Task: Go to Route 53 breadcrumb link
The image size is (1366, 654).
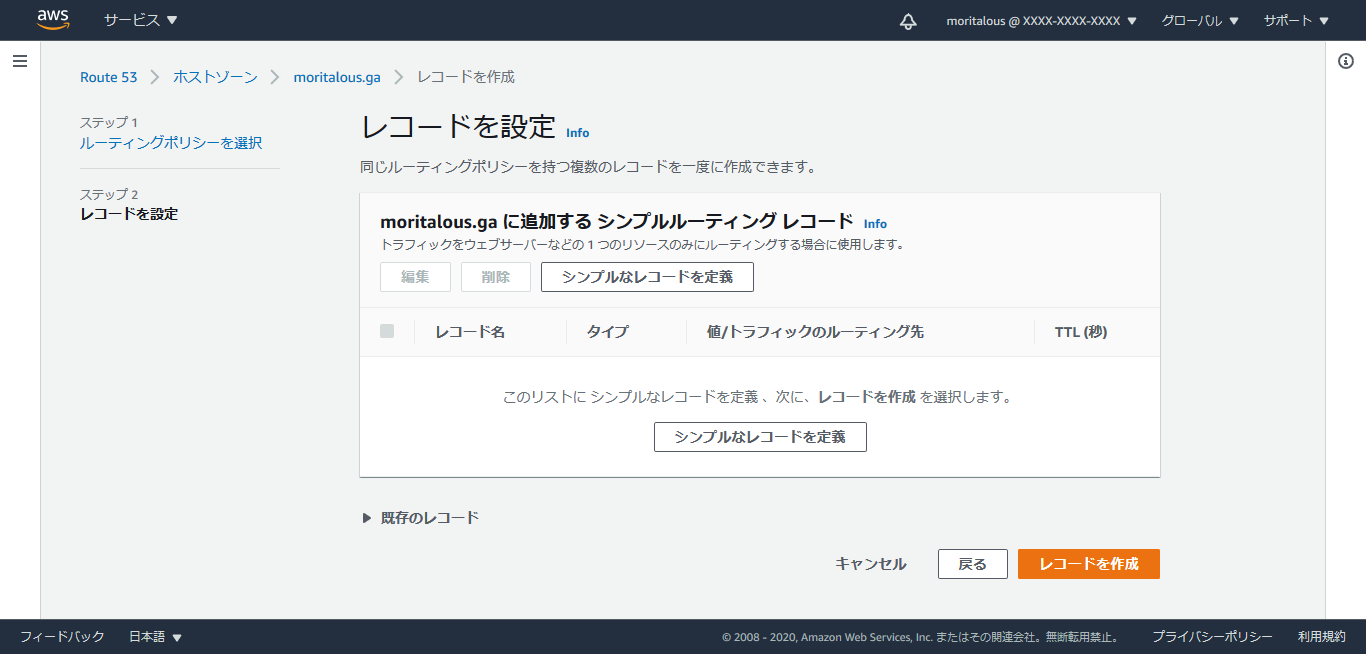Action: 108,77
